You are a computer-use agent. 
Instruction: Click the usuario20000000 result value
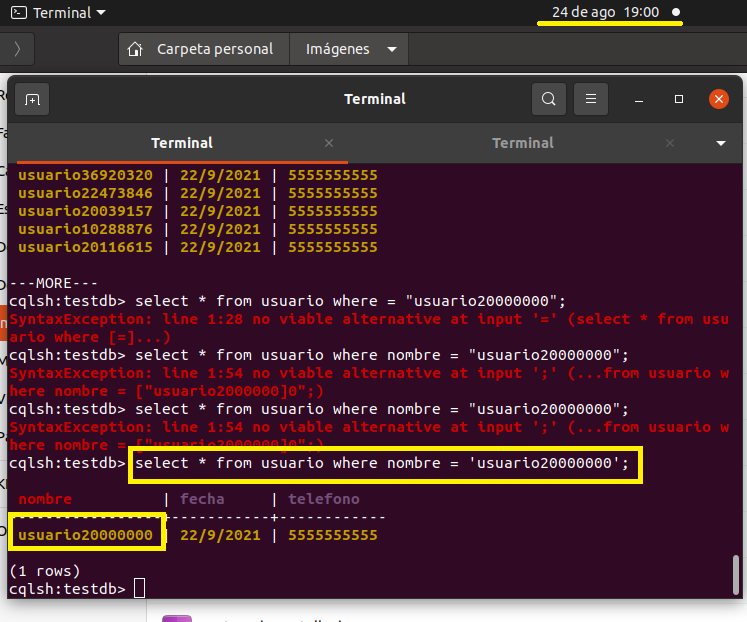click(86, 535)
